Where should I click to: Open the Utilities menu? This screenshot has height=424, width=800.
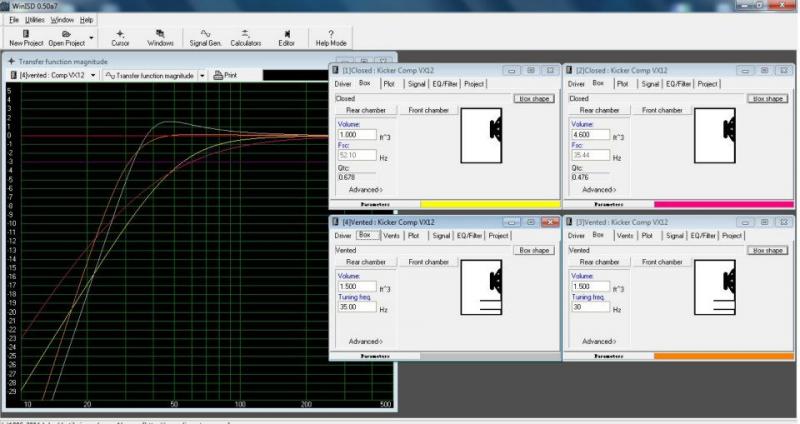pos(35,19)
